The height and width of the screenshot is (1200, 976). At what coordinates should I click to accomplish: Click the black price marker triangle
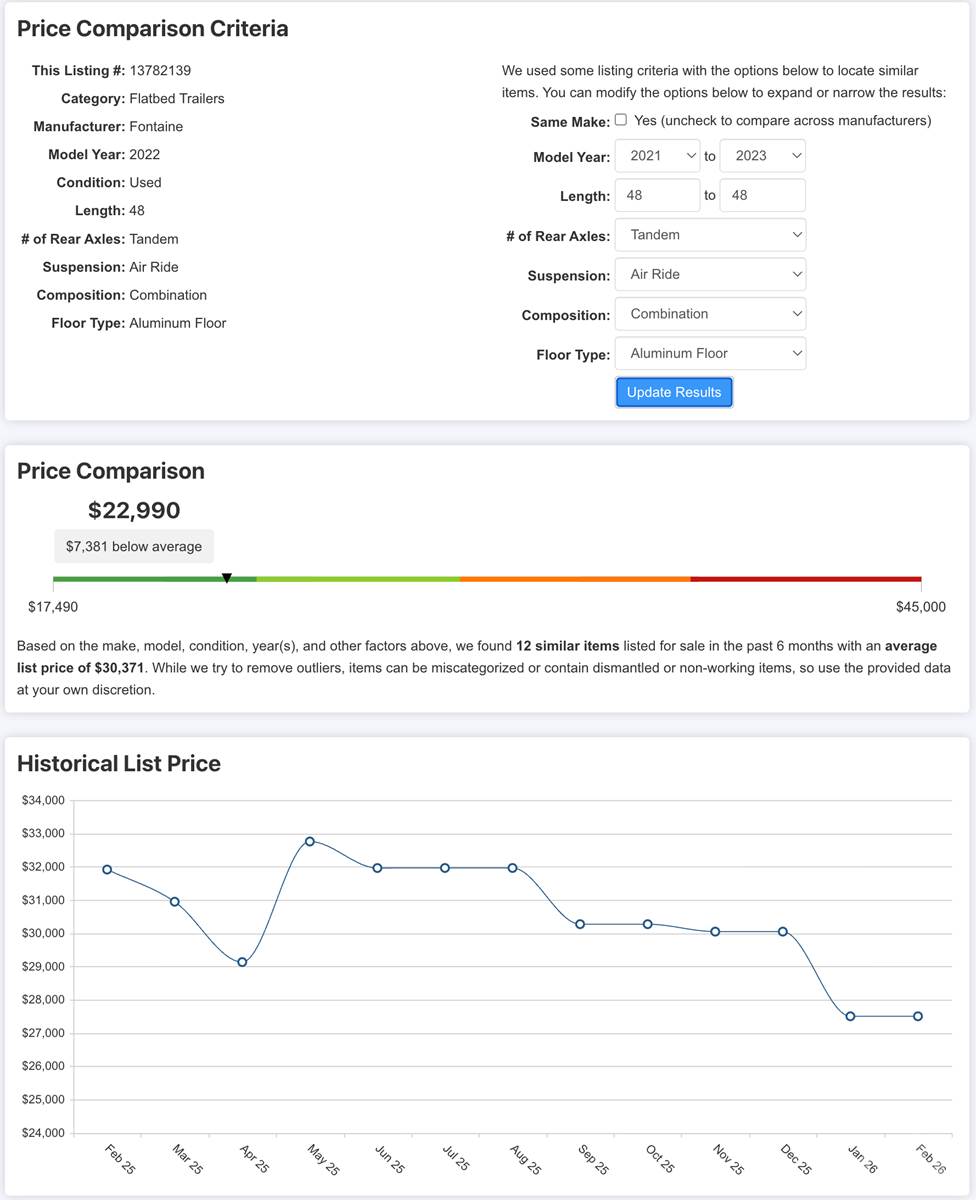227,578
